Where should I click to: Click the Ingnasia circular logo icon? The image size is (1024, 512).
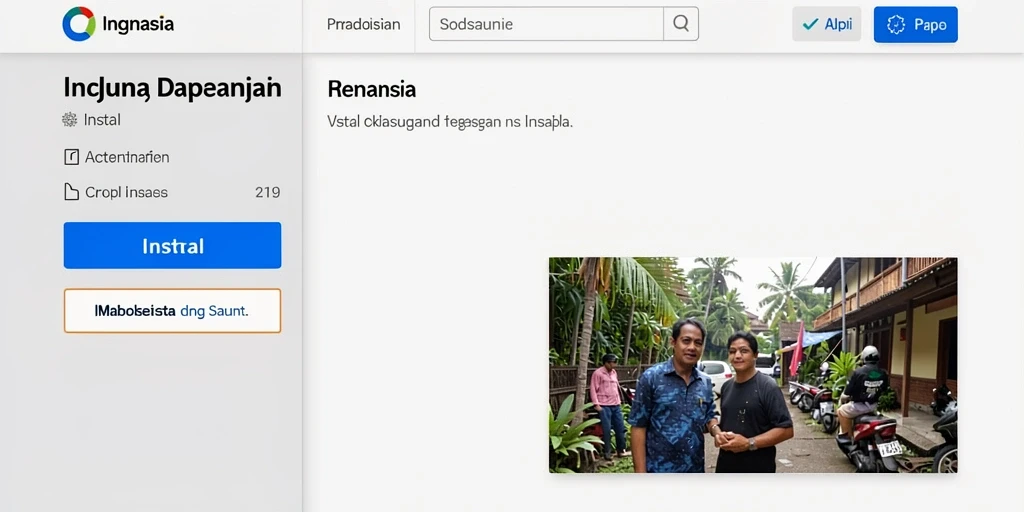(x=79, y=24)
